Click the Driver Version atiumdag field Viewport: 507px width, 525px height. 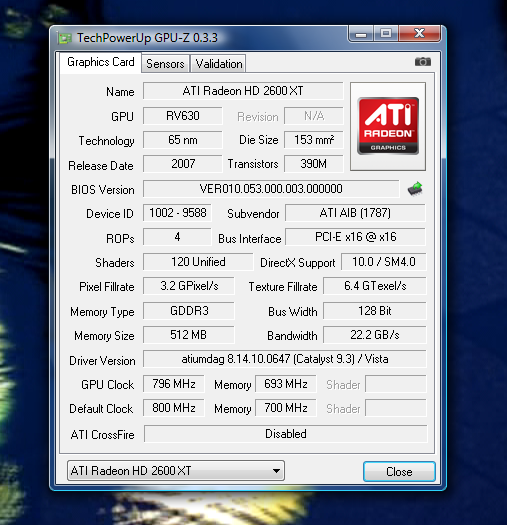tap(285, 359)
